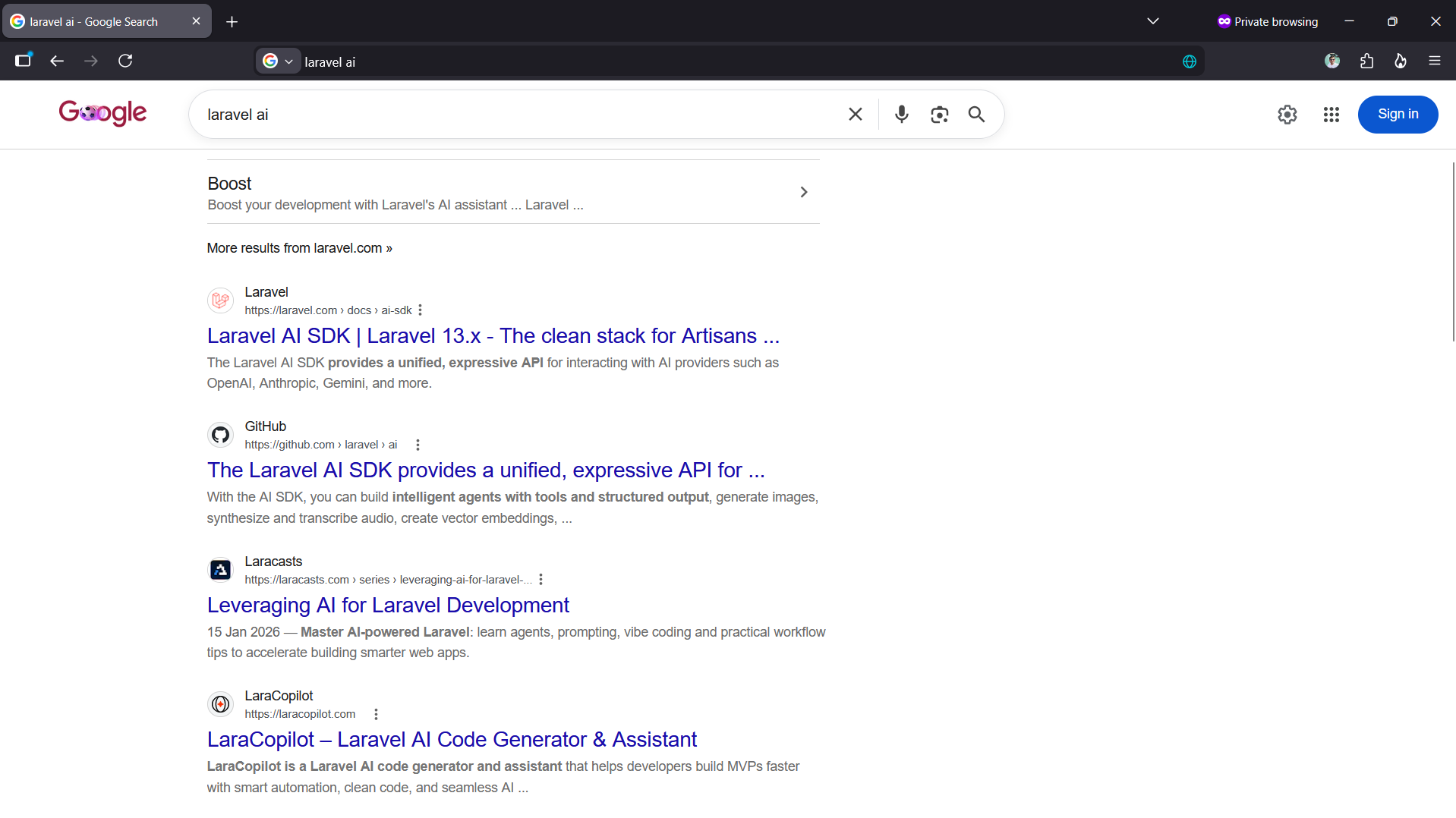Open the Google apps grid
The width and height of the screenshot is (1456, 818).
1331,115
